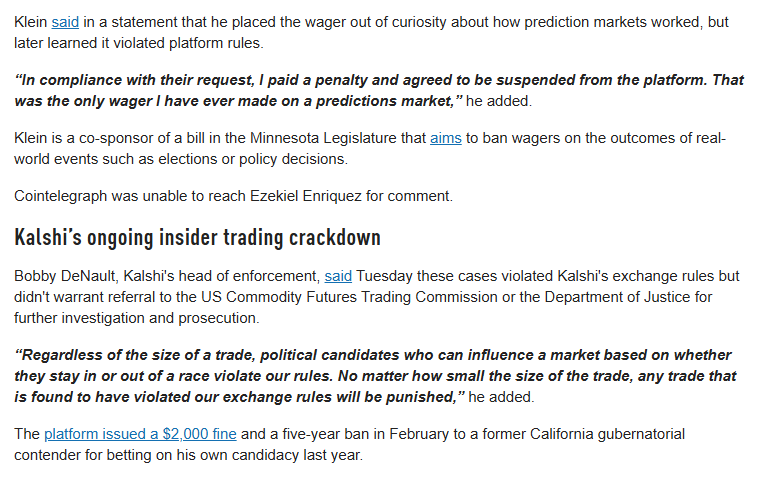This screenshot has height=489, width=765.
Task: Follow the 'aims' link about the Minnesota bill
Action: (x=445, y=137)
